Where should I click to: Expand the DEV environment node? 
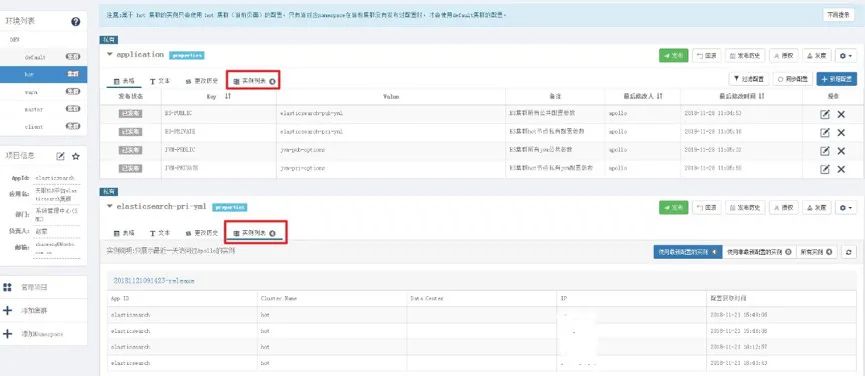coord(15,40)
